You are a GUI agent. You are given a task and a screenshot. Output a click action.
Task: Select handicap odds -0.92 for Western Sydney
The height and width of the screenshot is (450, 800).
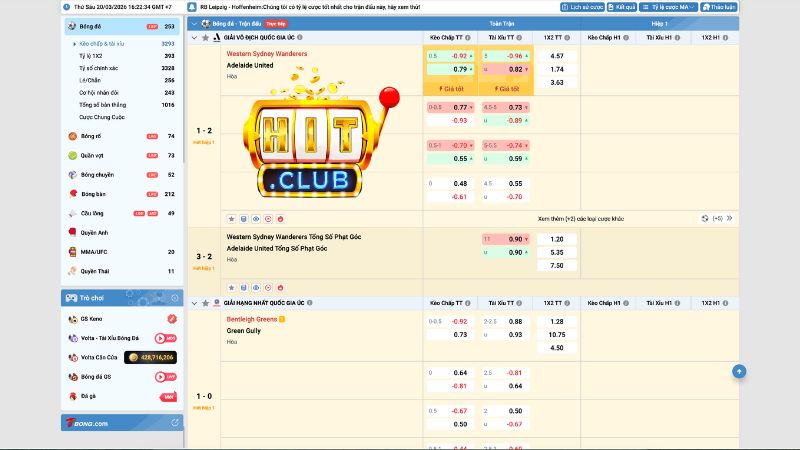coord(450,56)
